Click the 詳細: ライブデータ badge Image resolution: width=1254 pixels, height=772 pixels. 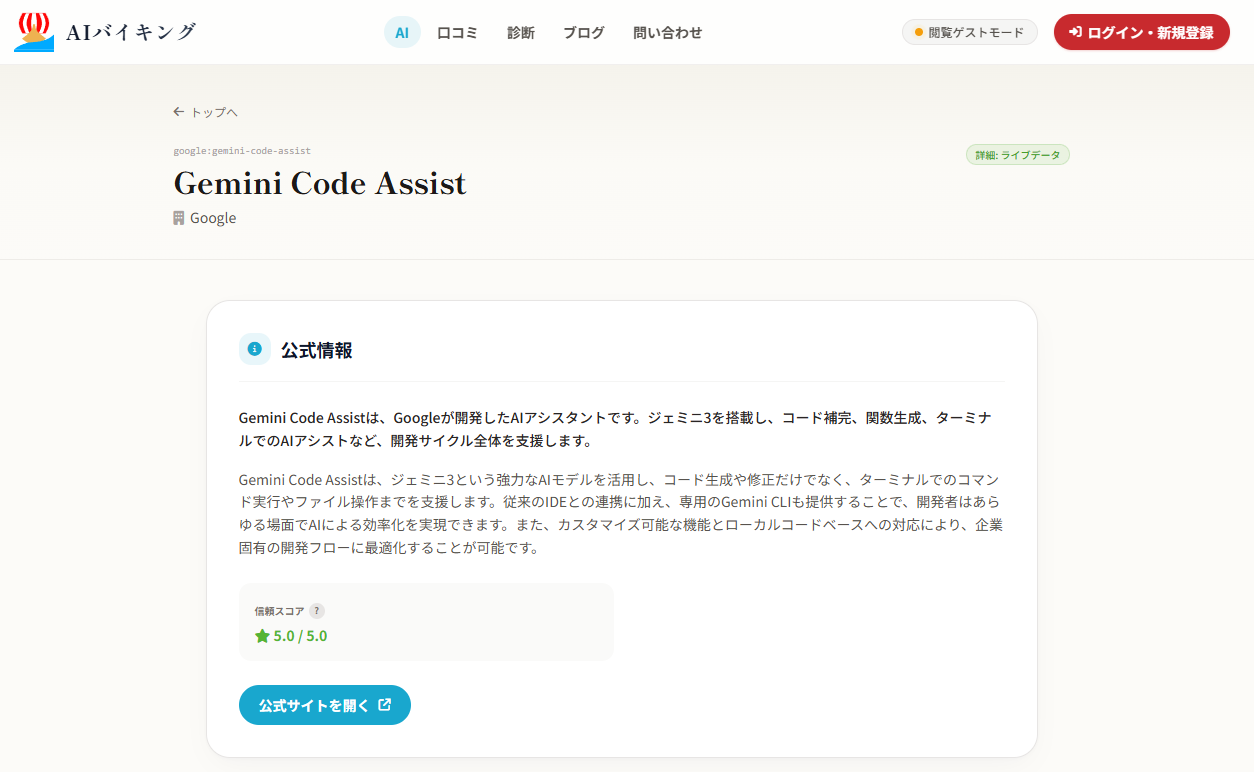(x=1018, y=155)
